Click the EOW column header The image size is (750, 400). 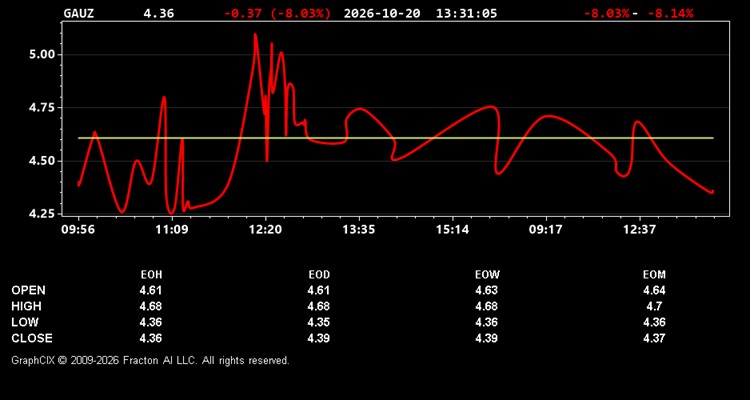(487, 275)
